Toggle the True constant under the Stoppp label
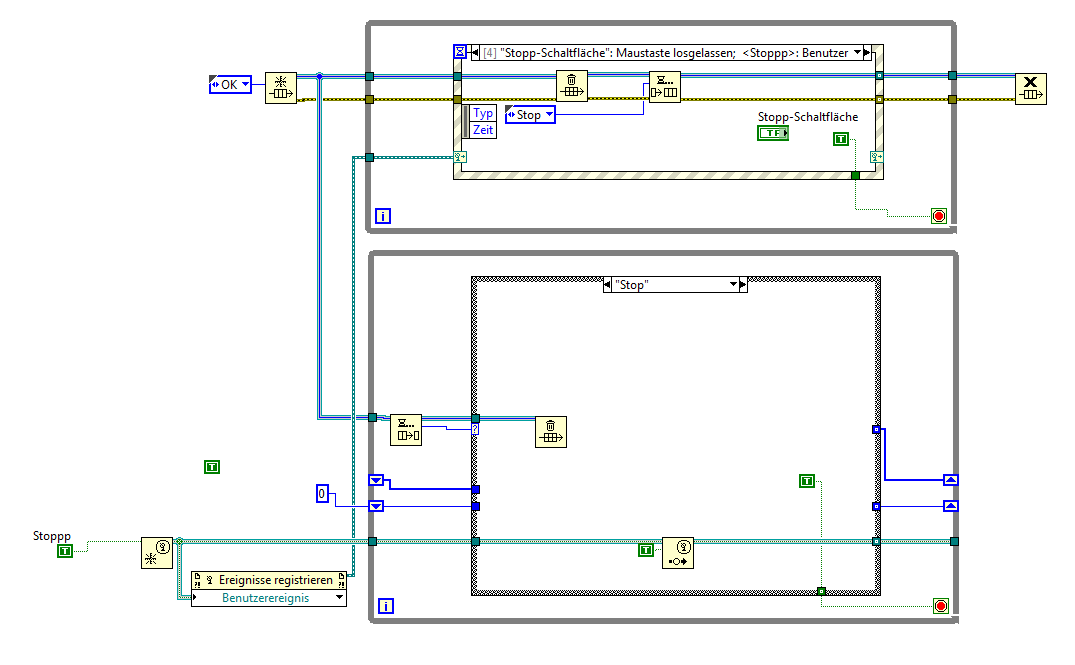 coord(64,551)
